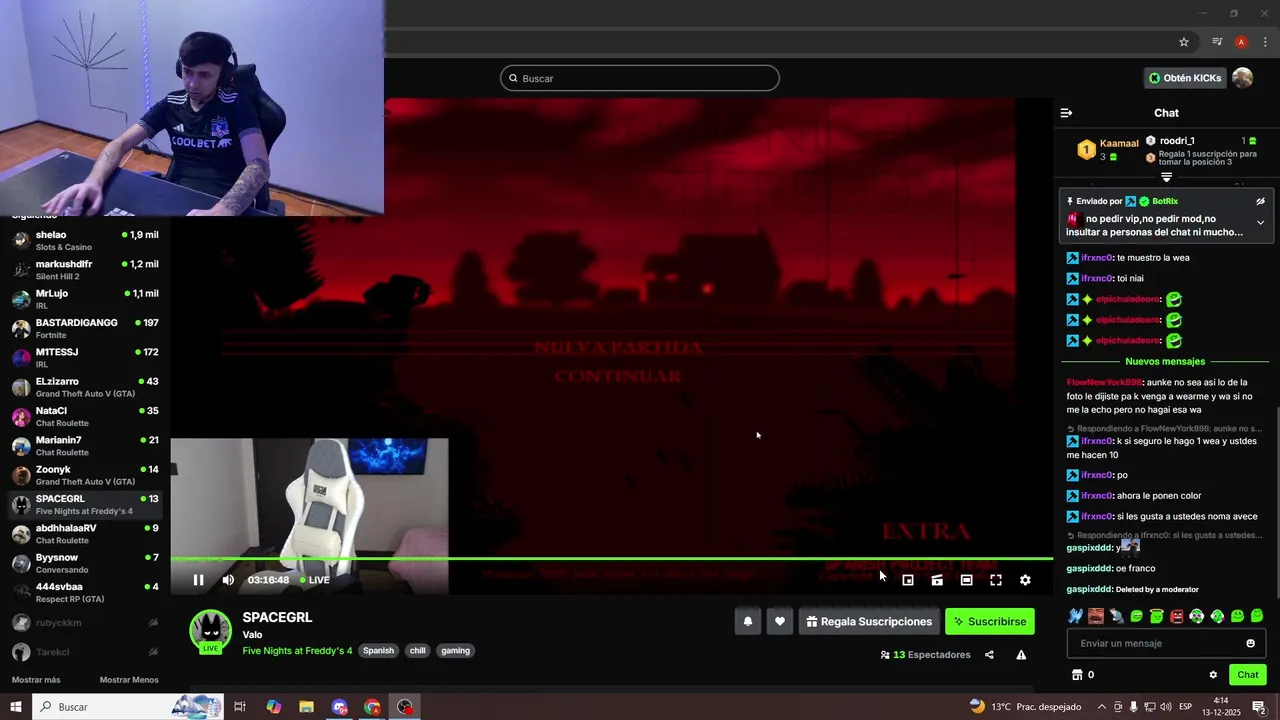Insert the bowing man emote

(x=1116, y=616)
